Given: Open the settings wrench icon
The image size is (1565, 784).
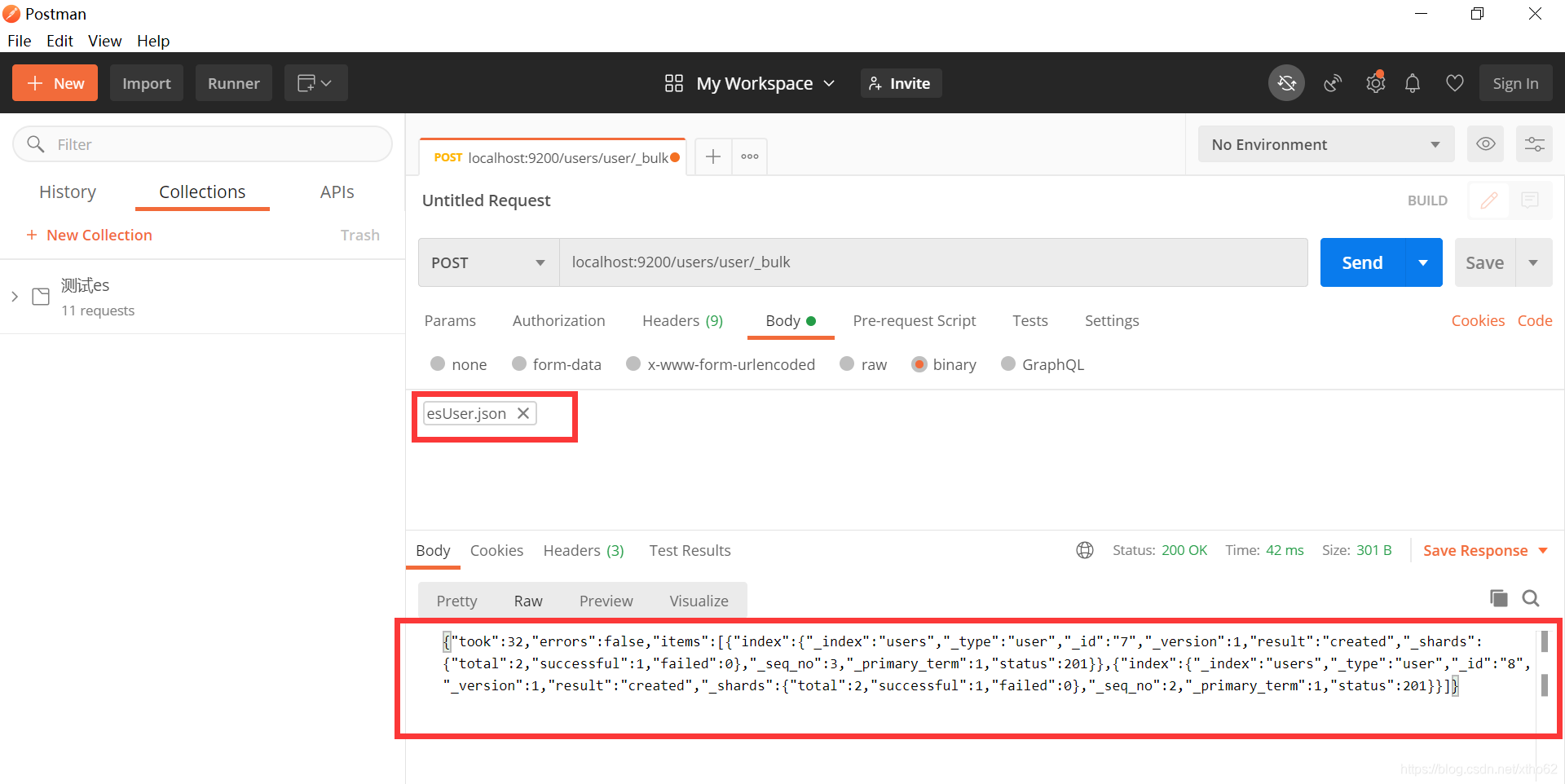Looking at the screenshot, I should [x=1375, y=83].
